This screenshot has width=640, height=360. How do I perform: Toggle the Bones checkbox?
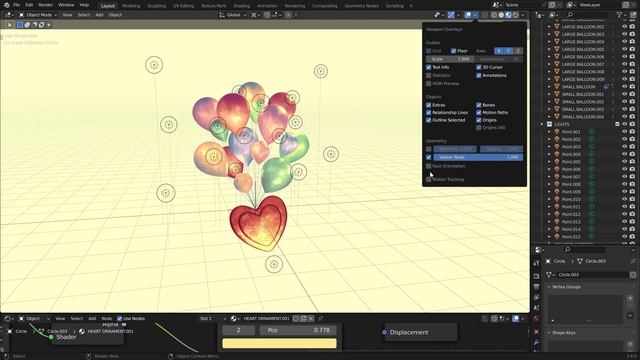coord(479,105)
